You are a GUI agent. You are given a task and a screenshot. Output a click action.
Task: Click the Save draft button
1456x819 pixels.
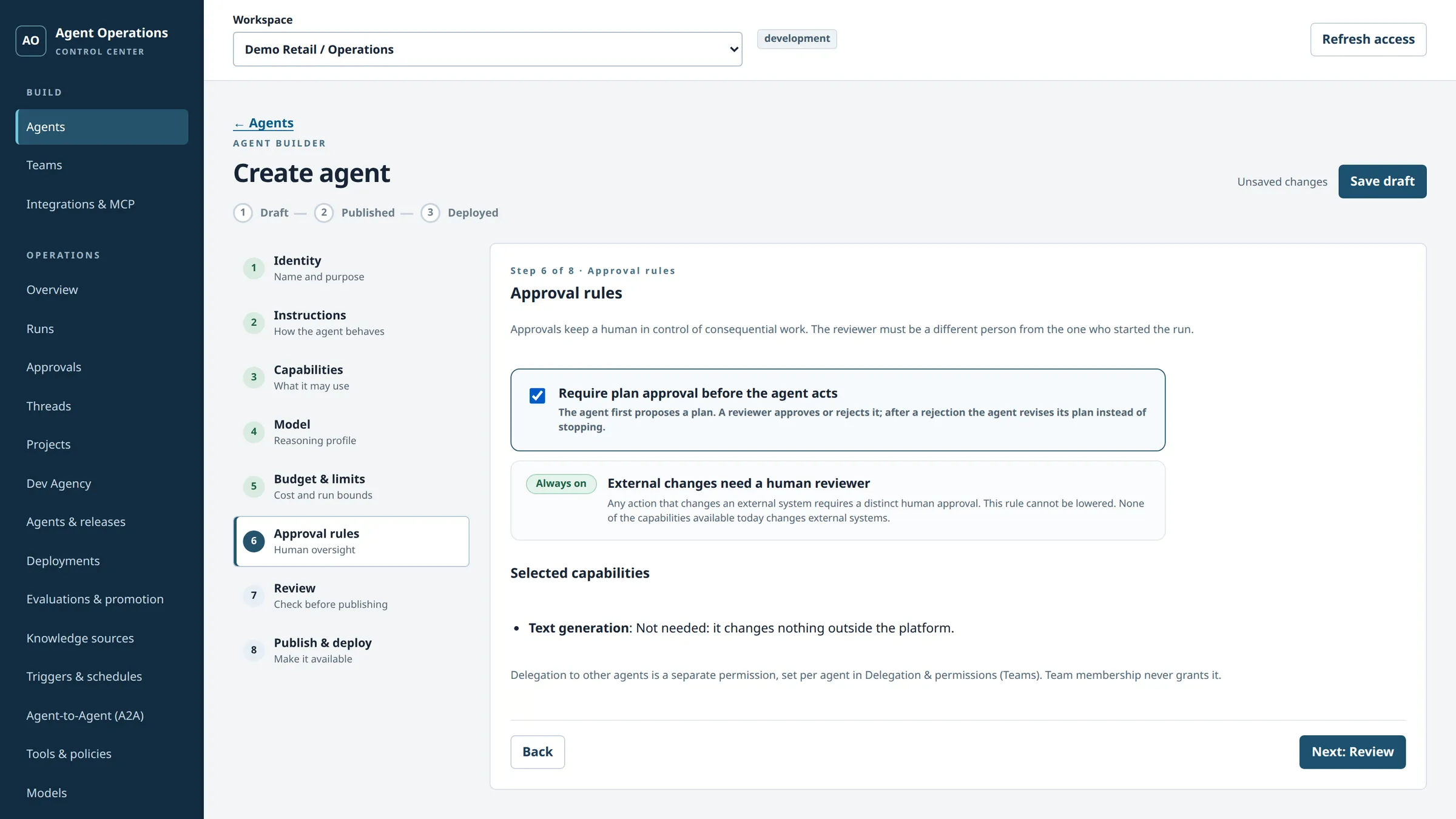pyautogui.click(x=1382, y=181)
